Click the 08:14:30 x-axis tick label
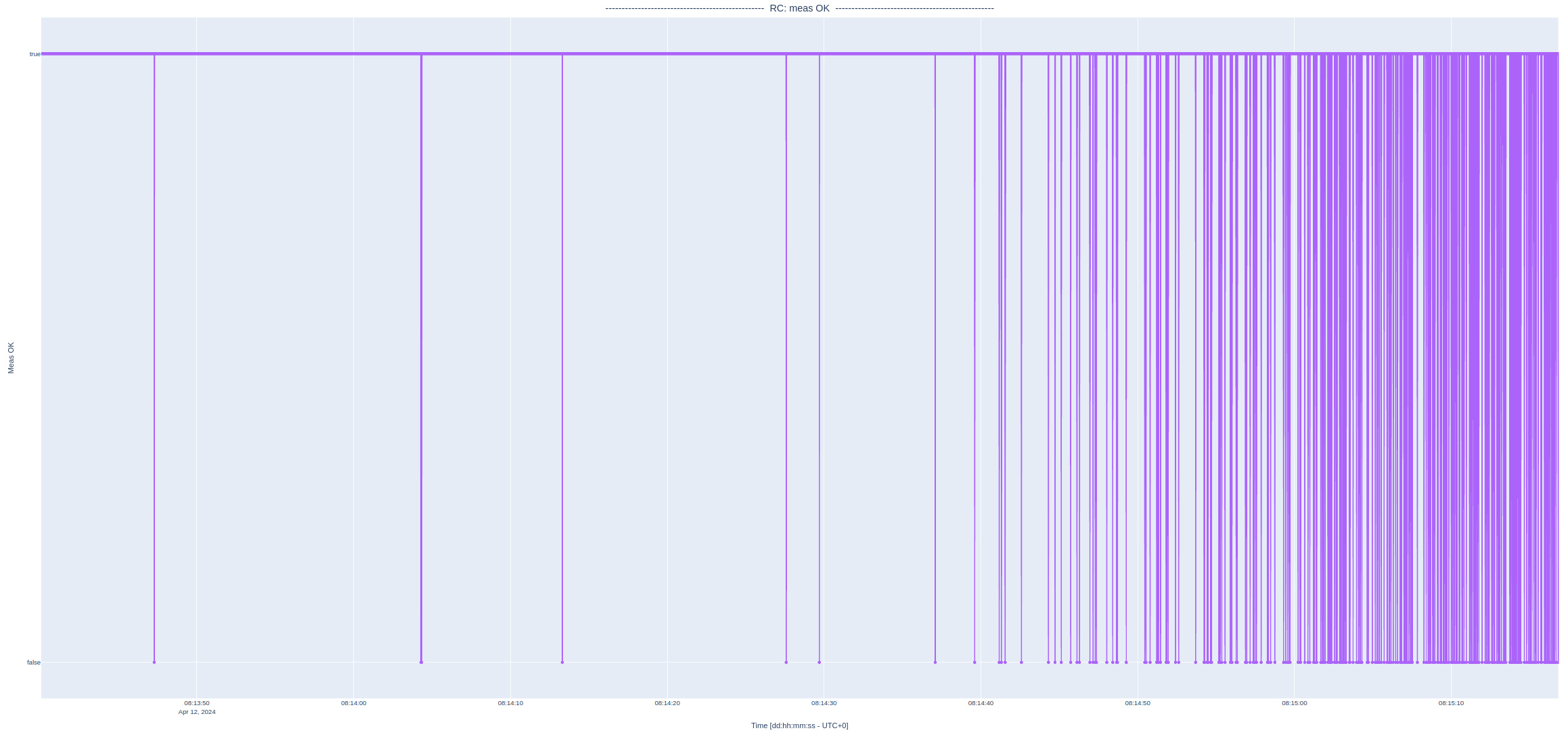 click(x=824, y=703)
